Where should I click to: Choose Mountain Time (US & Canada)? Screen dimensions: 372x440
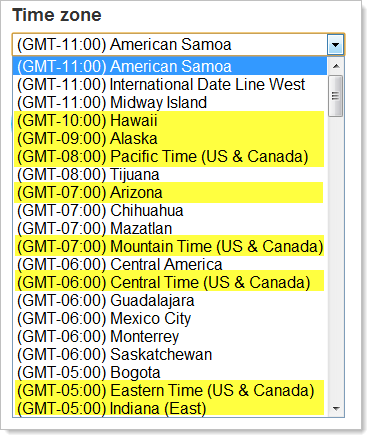click(170, 246)
